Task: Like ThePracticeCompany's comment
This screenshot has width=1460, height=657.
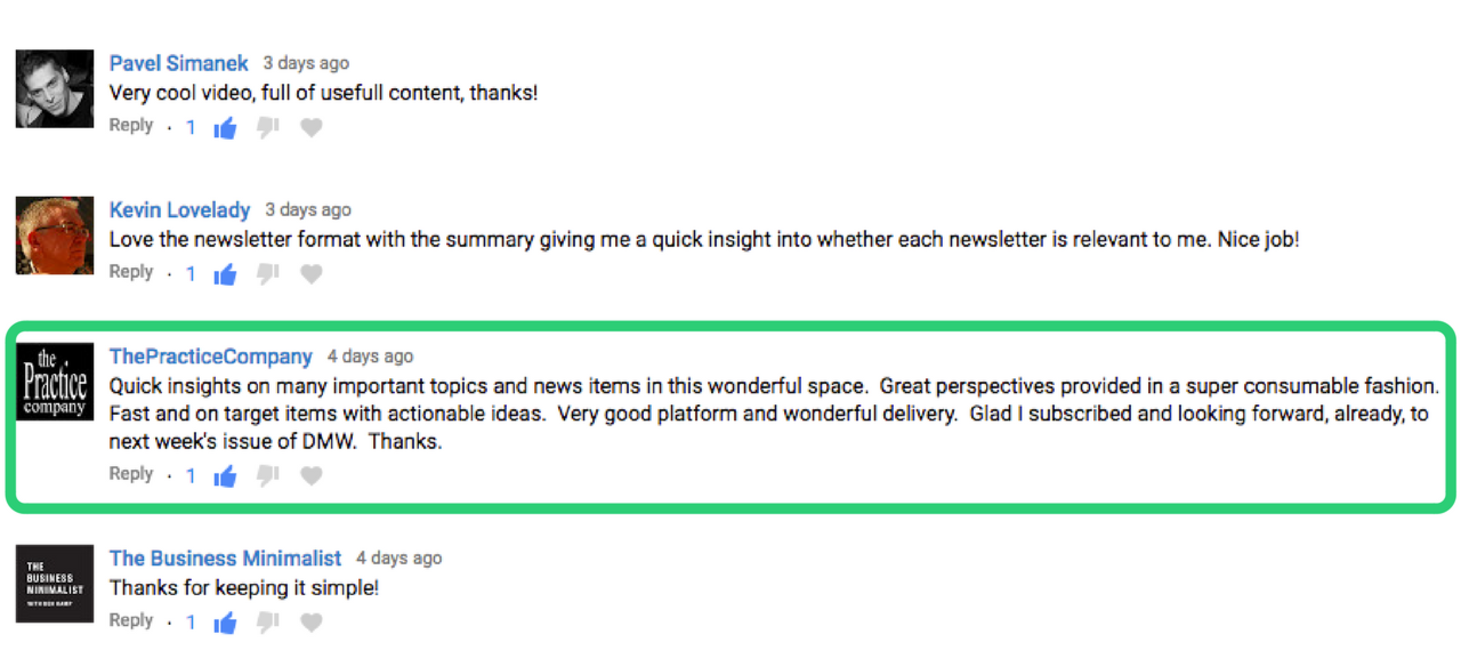Action: pyautogui.click(x=225, y=476)
